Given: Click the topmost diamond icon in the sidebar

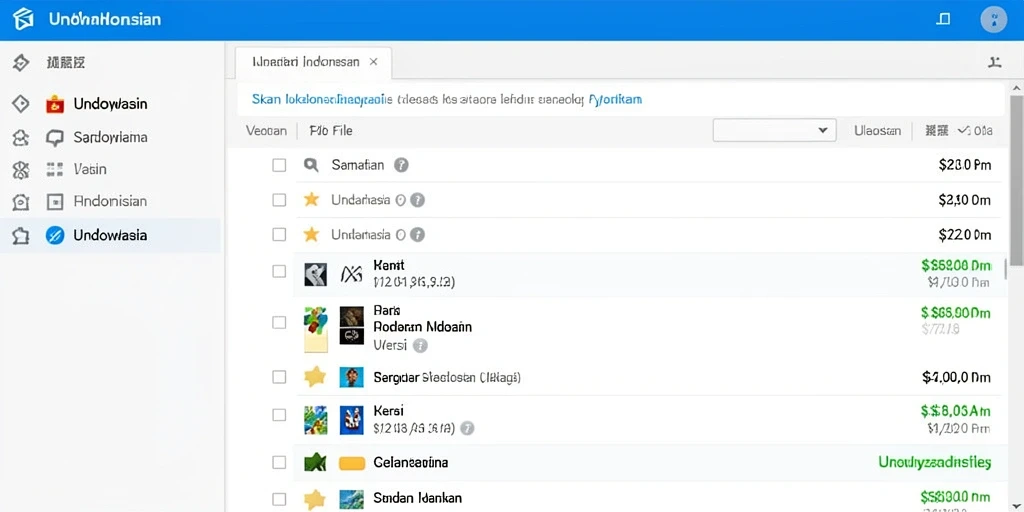Looking at the screenshot, I should click(21, 63).
